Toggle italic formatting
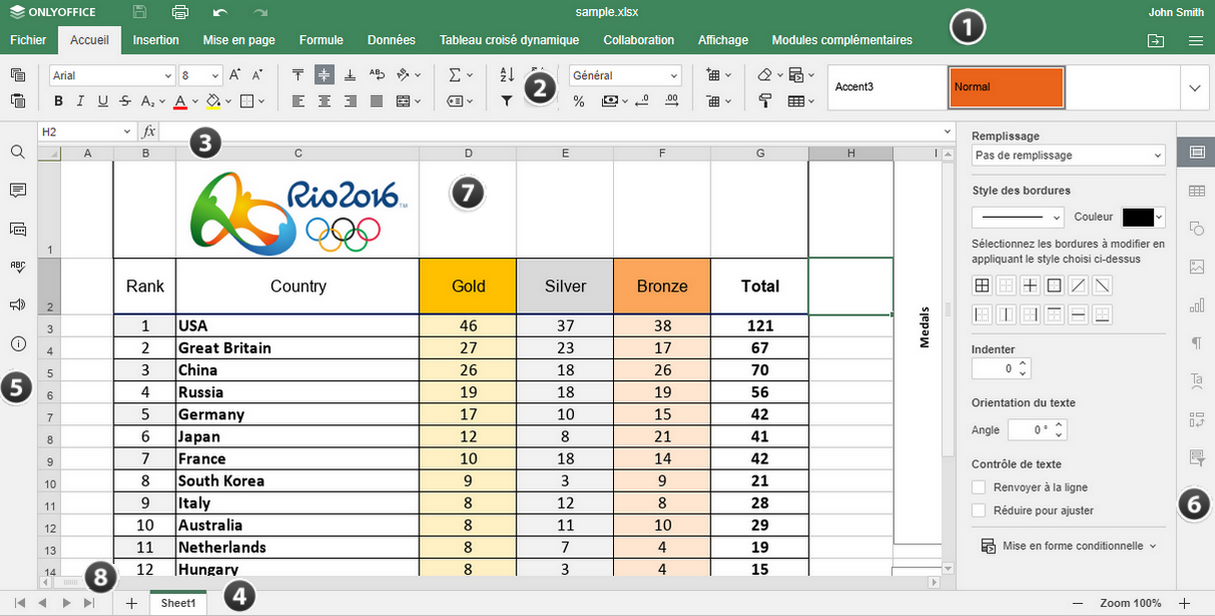 click(x=80, y=101)
